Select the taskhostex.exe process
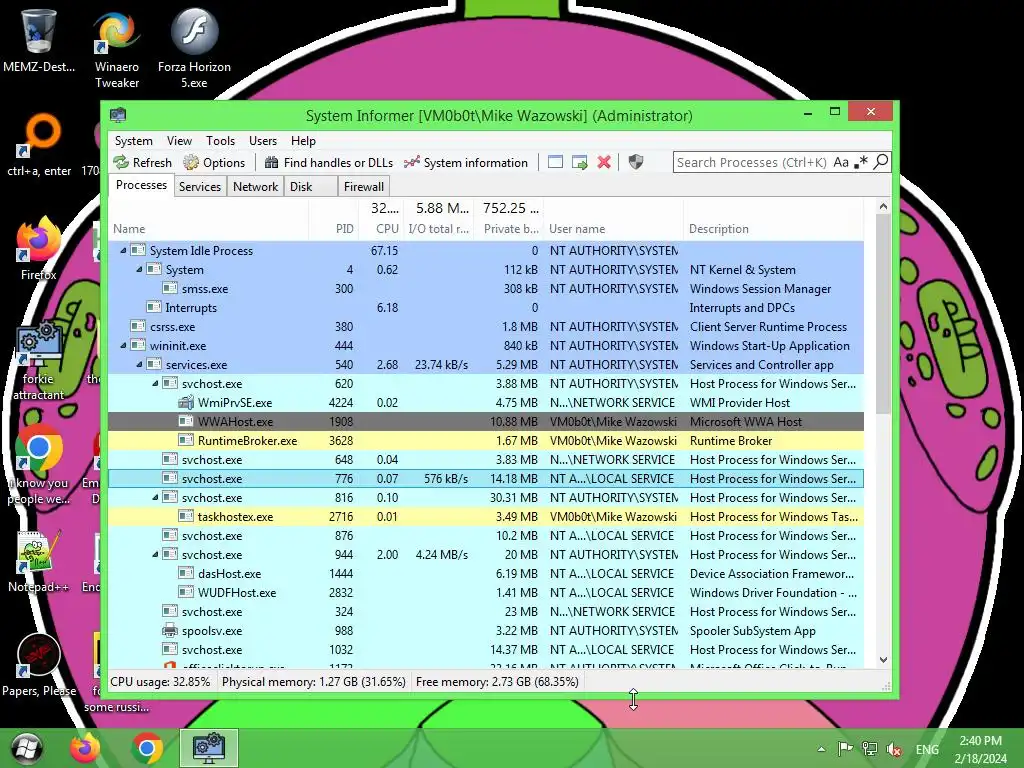 [x=486, y=517]
